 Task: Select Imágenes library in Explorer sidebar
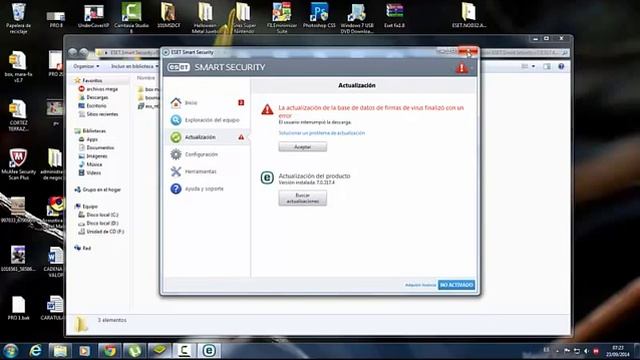coord(97,156)
